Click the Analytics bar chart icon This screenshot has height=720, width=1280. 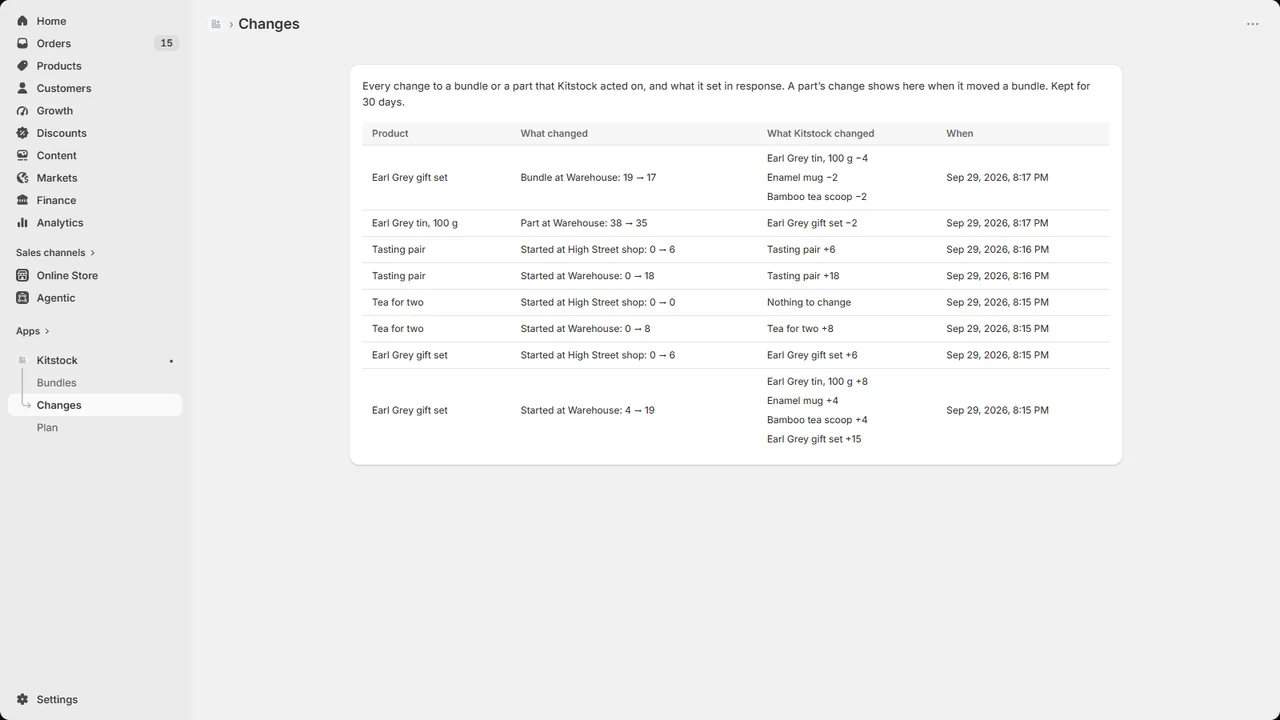22,223
